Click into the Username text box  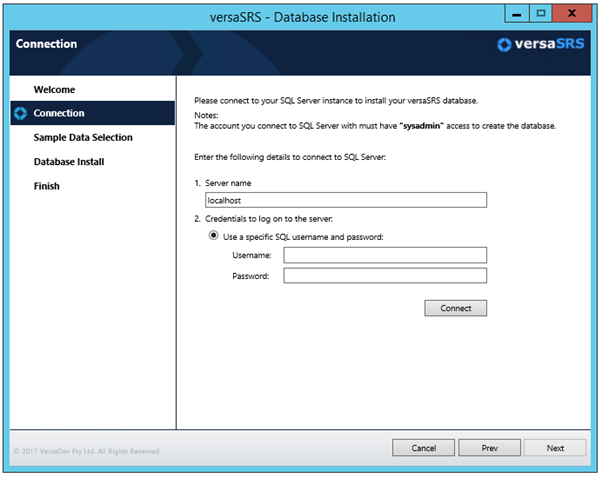point(385,255)
